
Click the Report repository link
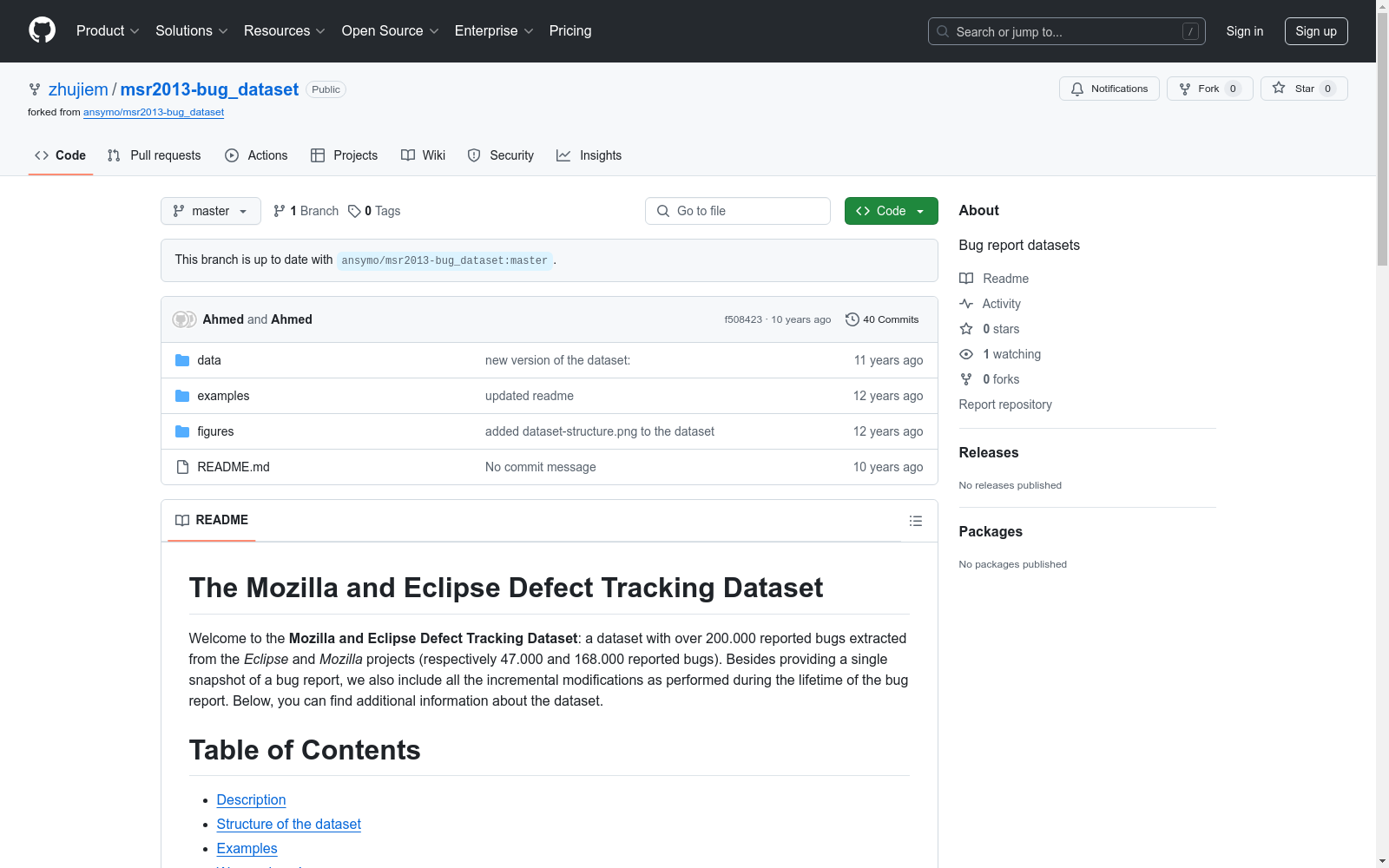click(x=1005, y=404)
